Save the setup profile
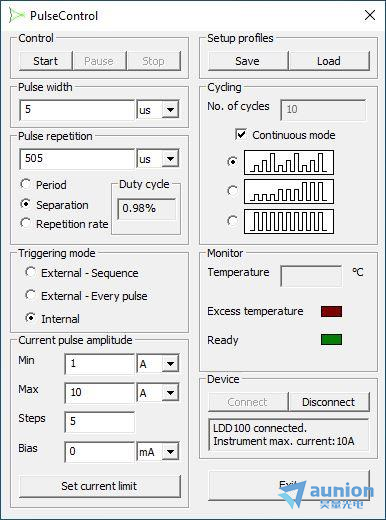This screenshot has width=386, height=520. [248, 61]
